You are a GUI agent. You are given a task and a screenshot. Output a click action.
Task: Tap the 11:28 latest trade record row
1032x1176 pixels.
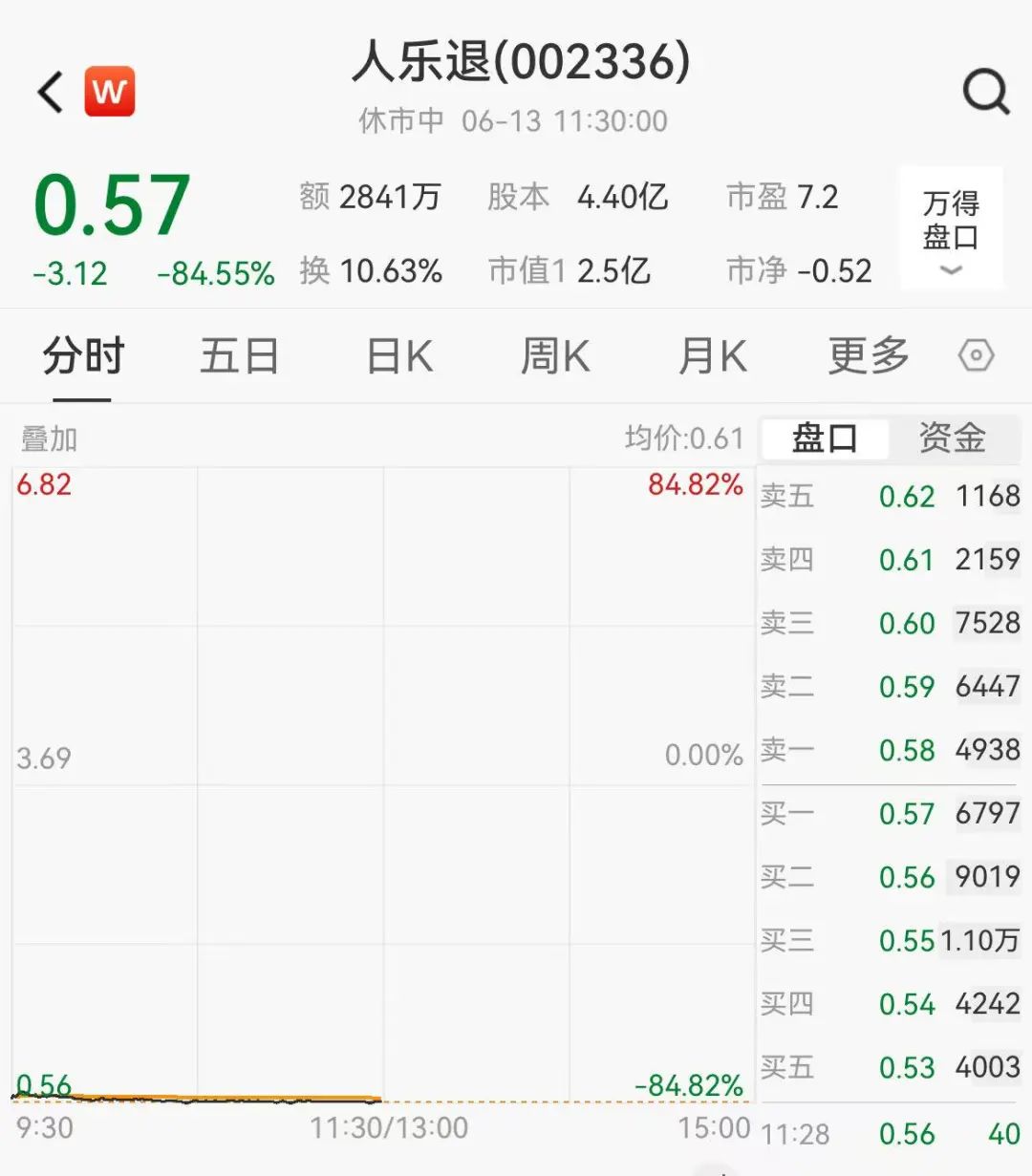click(x=890, y=1134)
